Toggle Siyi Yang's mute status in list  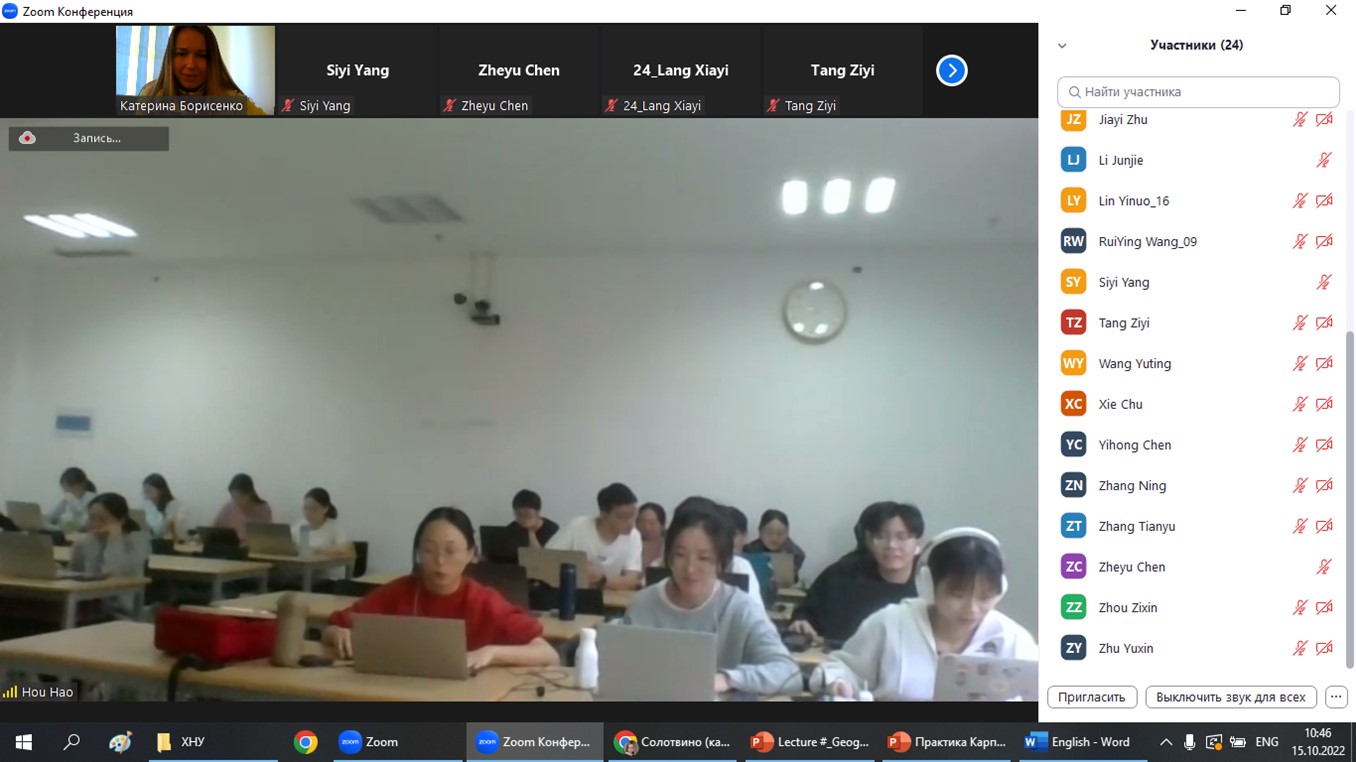(1324, 282)
